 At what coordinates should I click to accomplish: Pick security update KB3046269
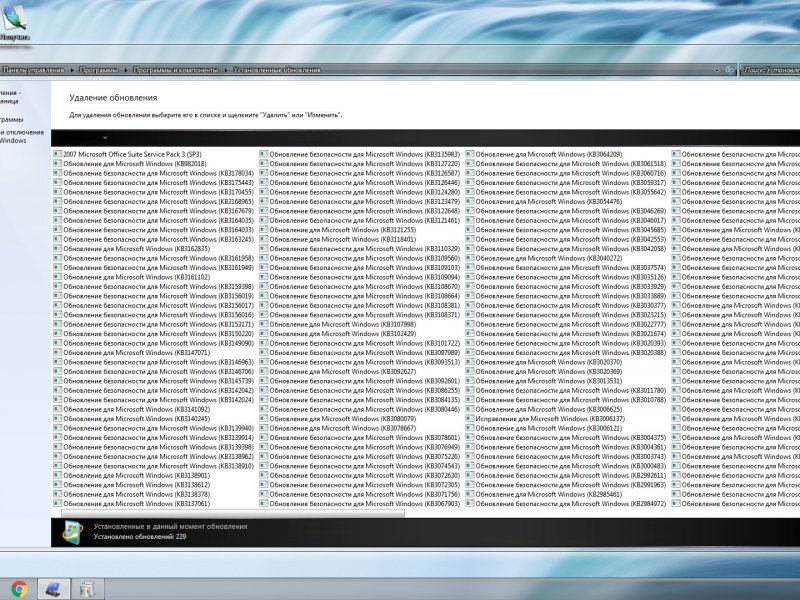pos(566,211)
